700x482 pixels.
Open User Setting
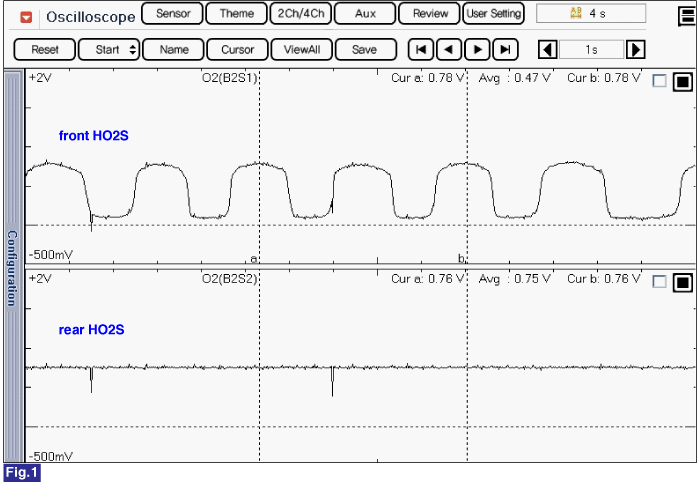(x=493, y=13)
